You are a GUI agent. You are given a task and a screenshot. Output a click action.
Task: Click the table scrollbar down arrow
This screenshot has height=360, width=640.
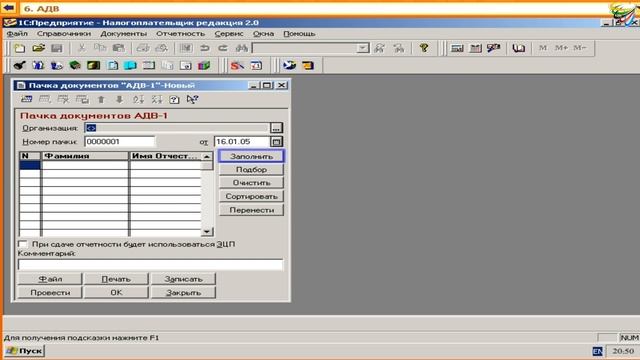[207, 231]
